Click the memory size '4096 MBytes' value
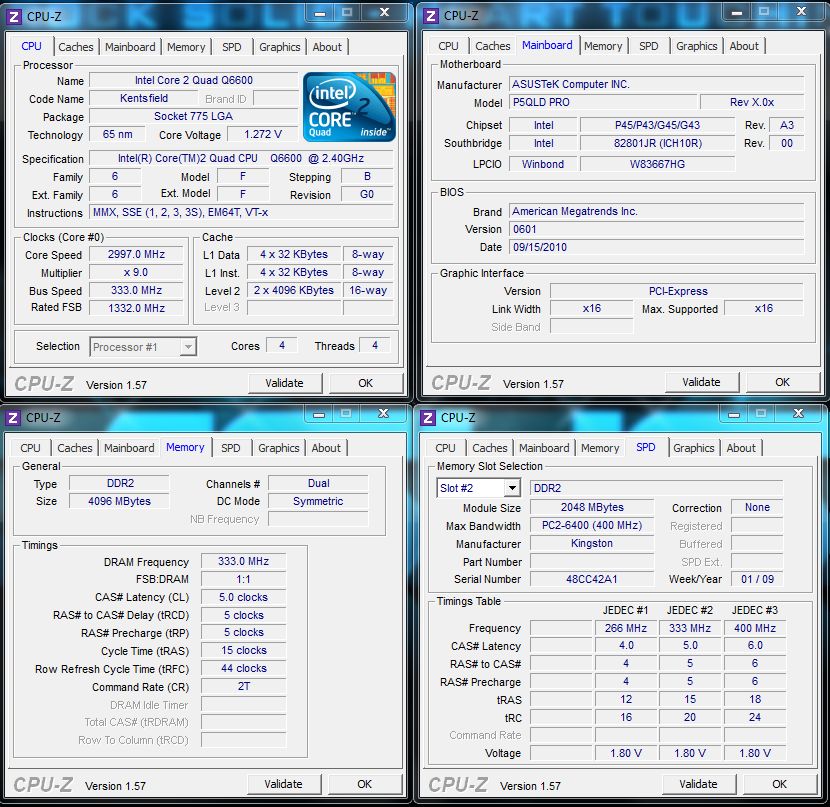This screenshot has height=807, width=830. [120, 501]
